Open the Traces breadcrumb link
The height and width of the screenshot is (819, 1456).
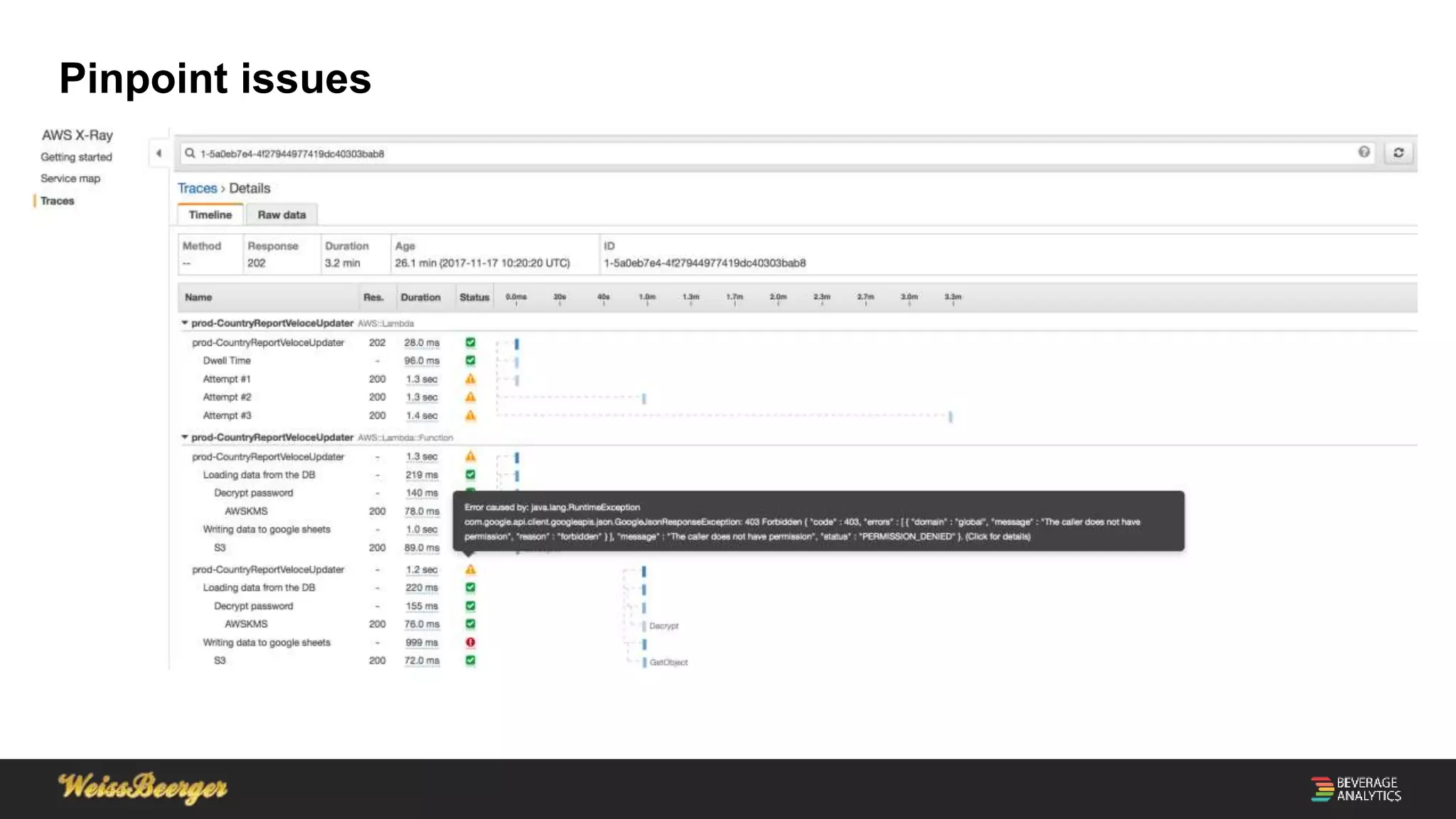[x=197, y=188]
